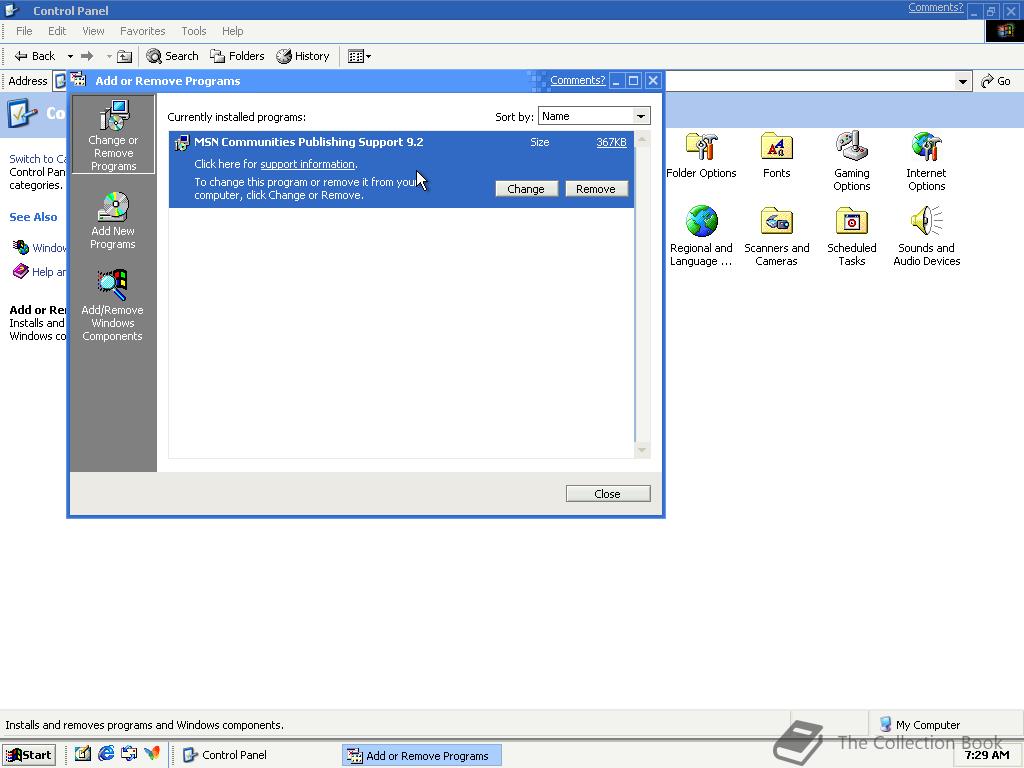
Task: Click scroll up arrow of programs list
Action: [642, 139]
